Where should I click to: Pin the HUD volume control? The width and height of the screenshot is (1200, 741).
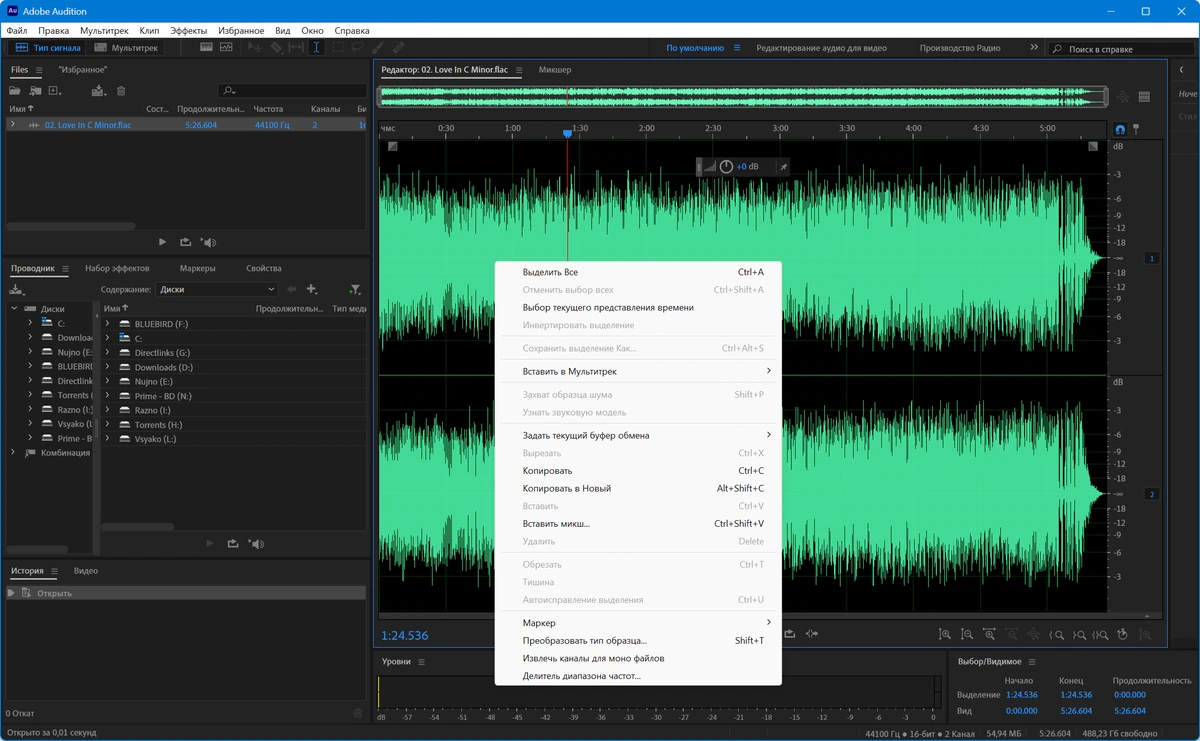[783, 167]
